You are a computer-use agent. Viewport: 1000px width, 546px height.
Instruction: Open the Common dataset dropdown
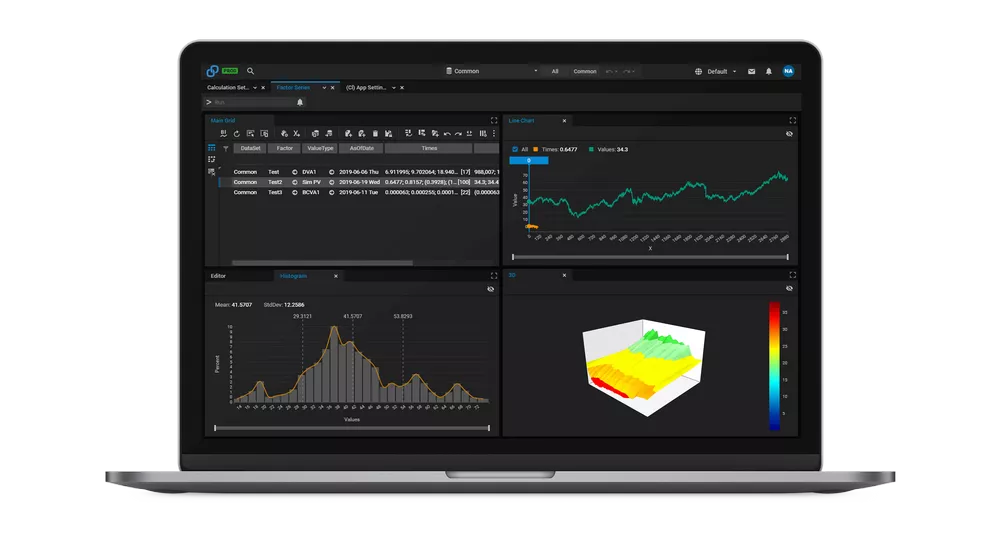point(491,71)
